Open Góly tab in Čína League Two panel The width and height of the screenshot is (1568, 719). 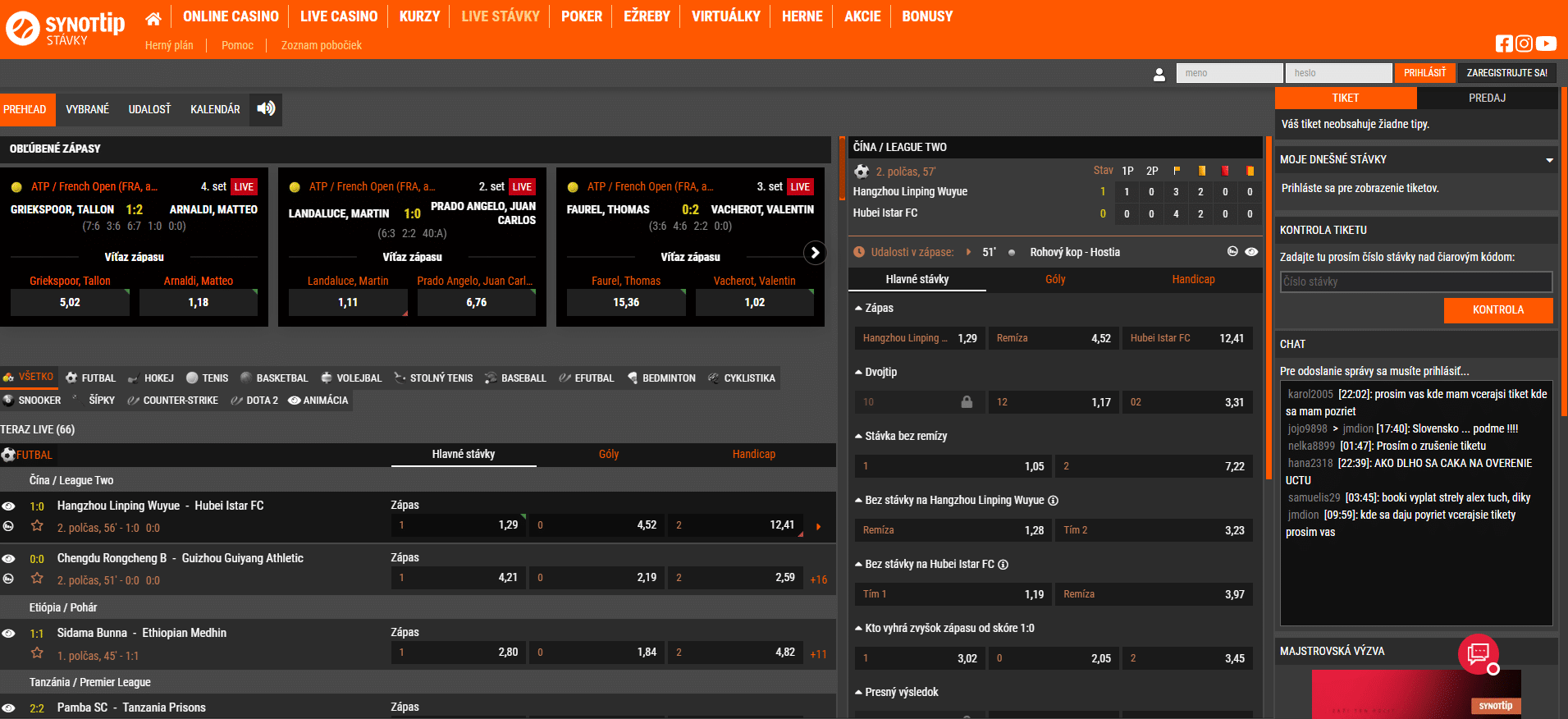[1055, 280]
